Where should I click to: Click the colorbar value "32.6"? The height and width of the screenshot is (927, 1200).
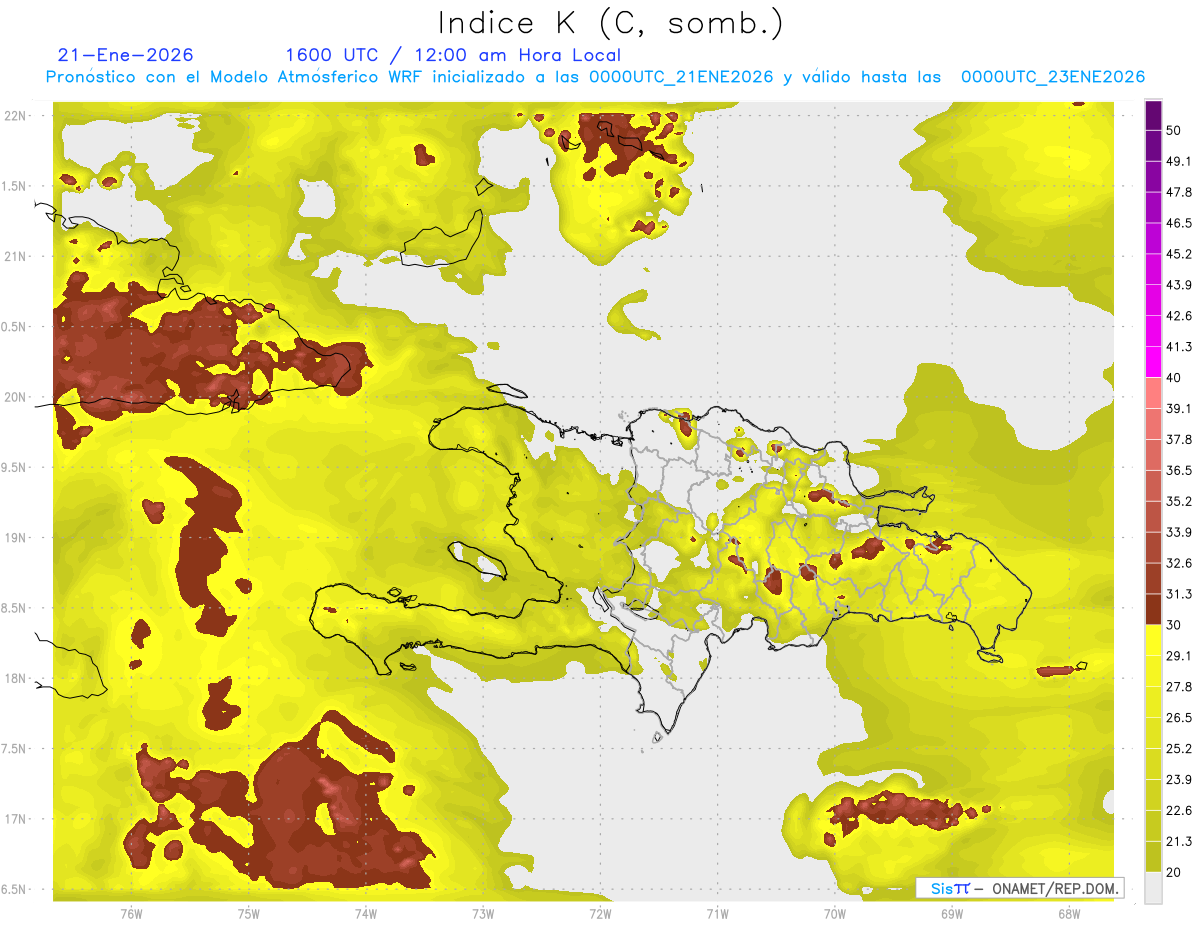pyautogui.click(x=1180, y=563)
